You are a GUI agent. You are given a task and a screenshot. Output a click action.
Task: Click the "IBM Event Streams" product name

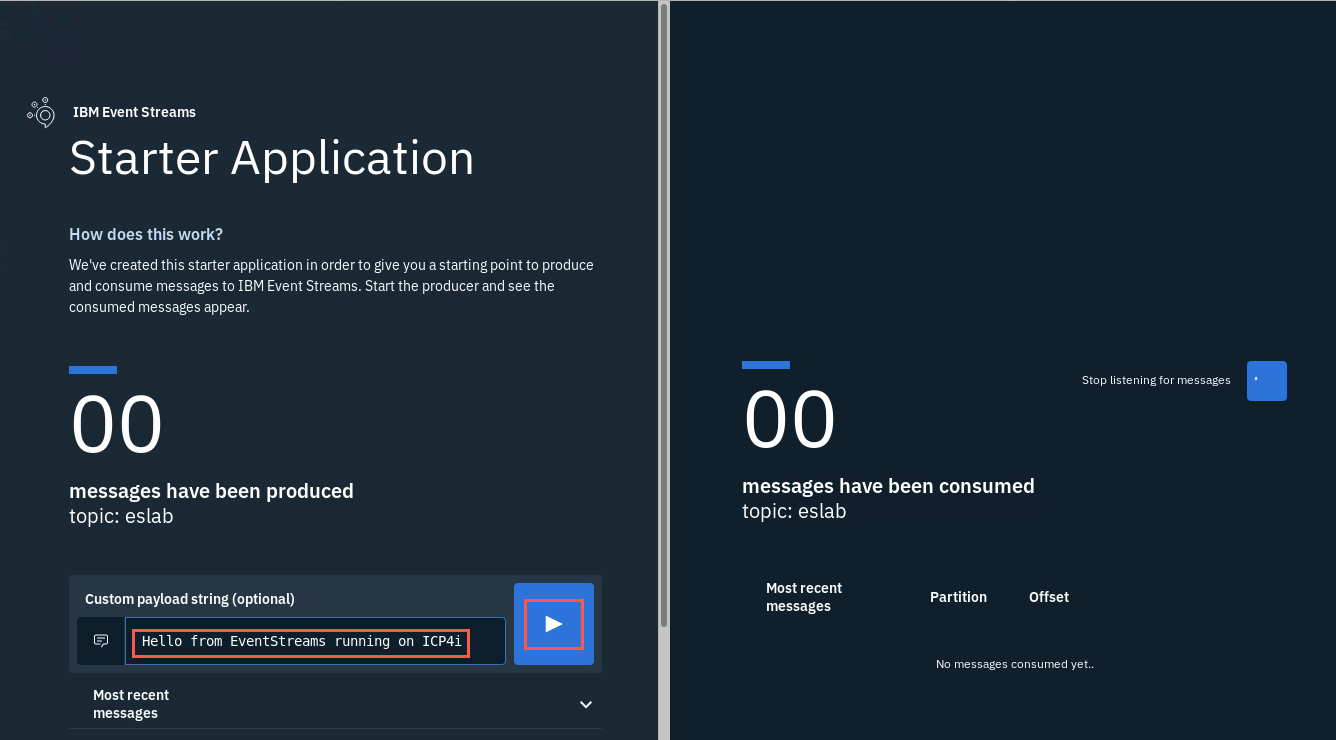pos(134,112)
